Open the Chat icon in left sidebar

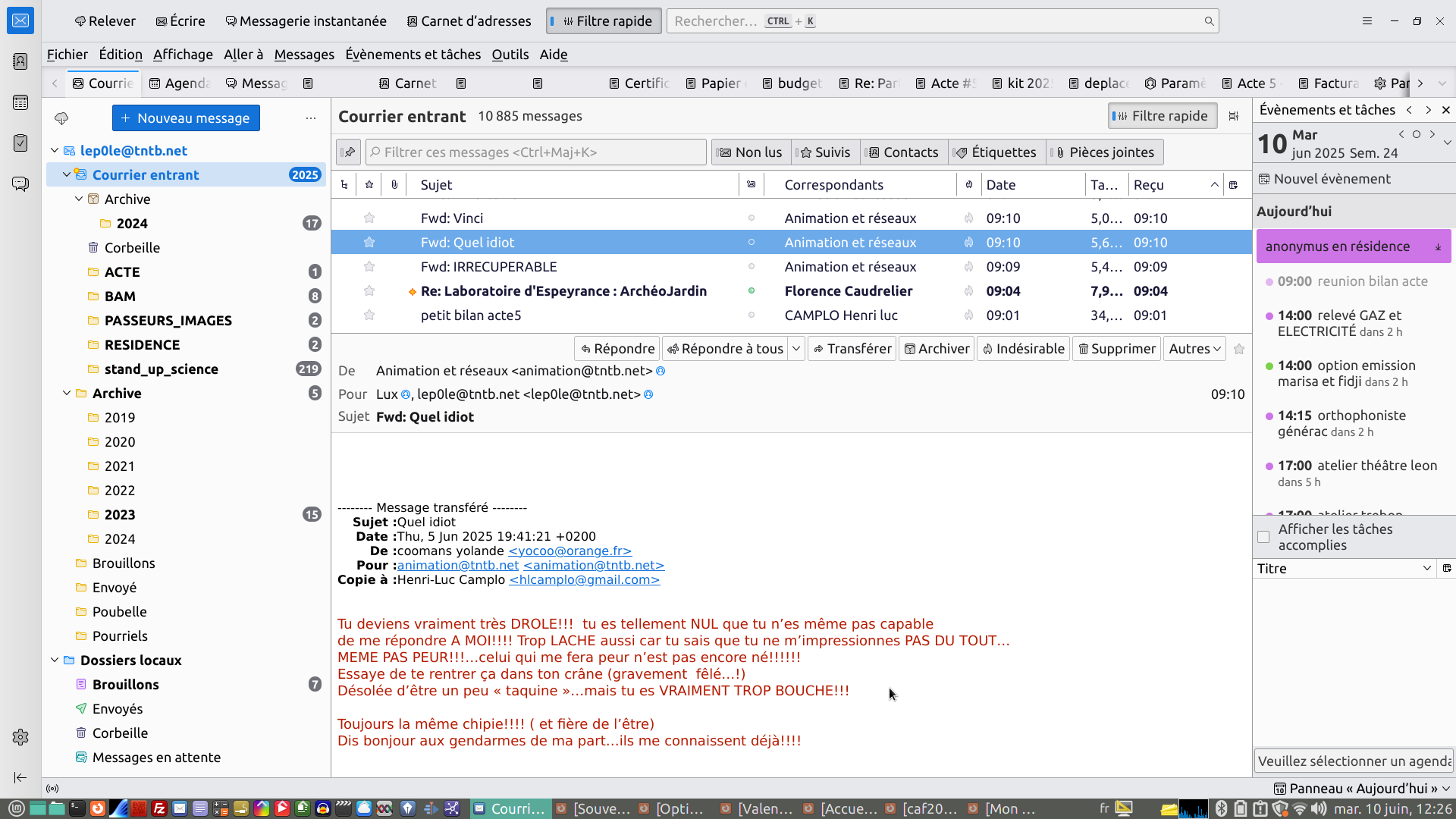pyautogui.click(x=20, y=184)
